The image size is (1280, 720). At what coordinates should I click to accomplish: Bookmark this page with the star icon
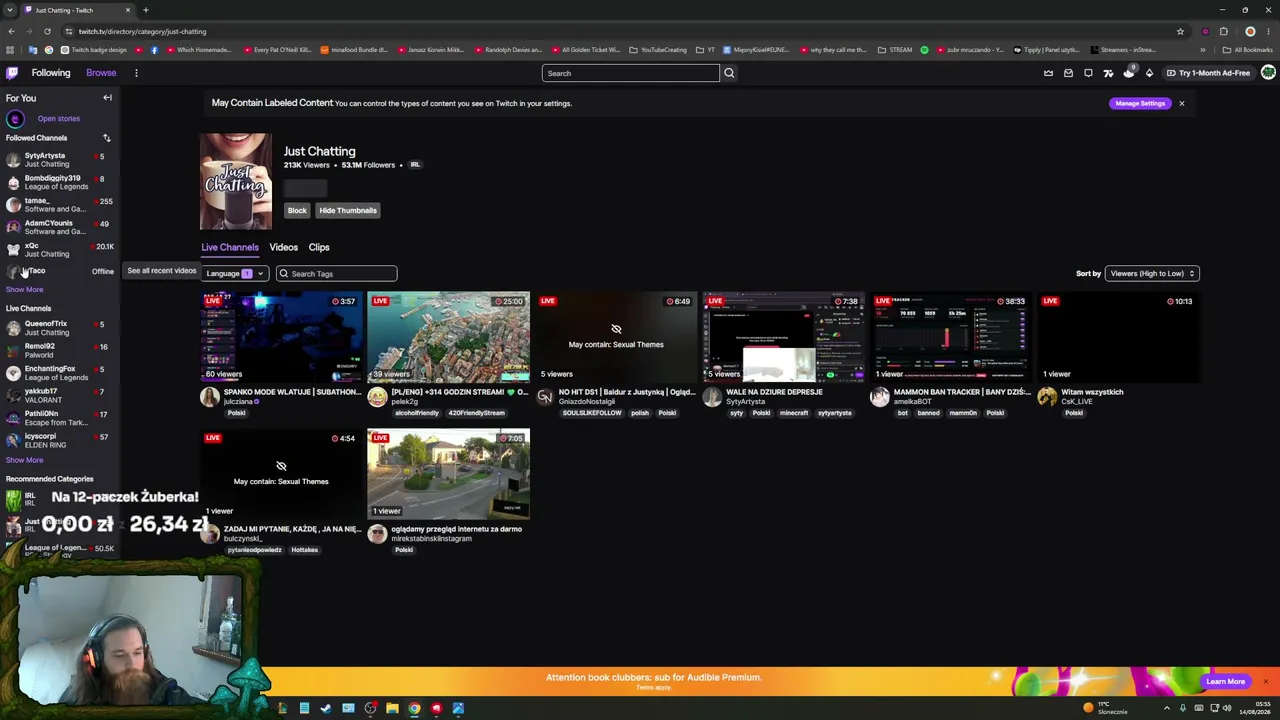pyautogui.click(x=1180, y=31)
